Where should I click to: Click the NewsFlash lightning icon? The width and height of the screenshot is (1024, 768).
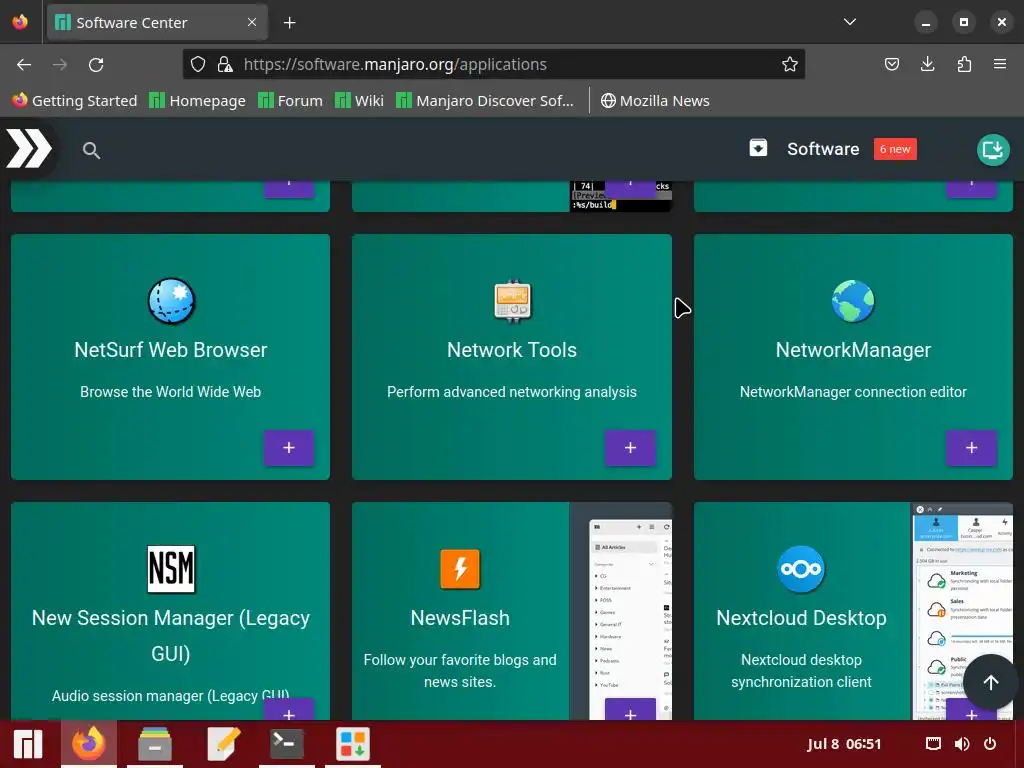click(460, 569)
